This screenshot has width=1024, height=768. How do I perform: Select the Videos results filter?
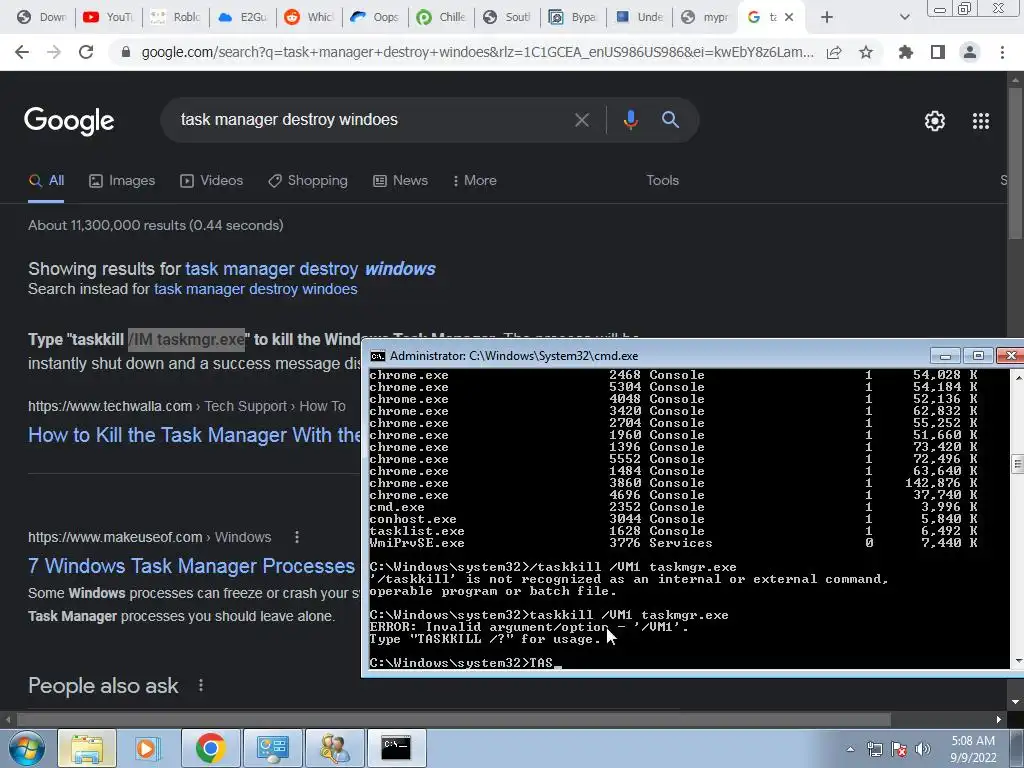point(212,181)
